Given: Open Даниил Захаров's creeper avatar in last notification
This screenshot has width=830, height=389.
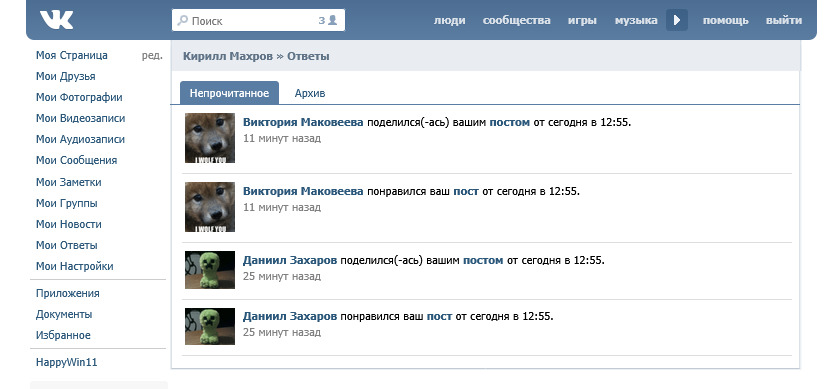Looking at the screenshot, I should pos(210,327).
